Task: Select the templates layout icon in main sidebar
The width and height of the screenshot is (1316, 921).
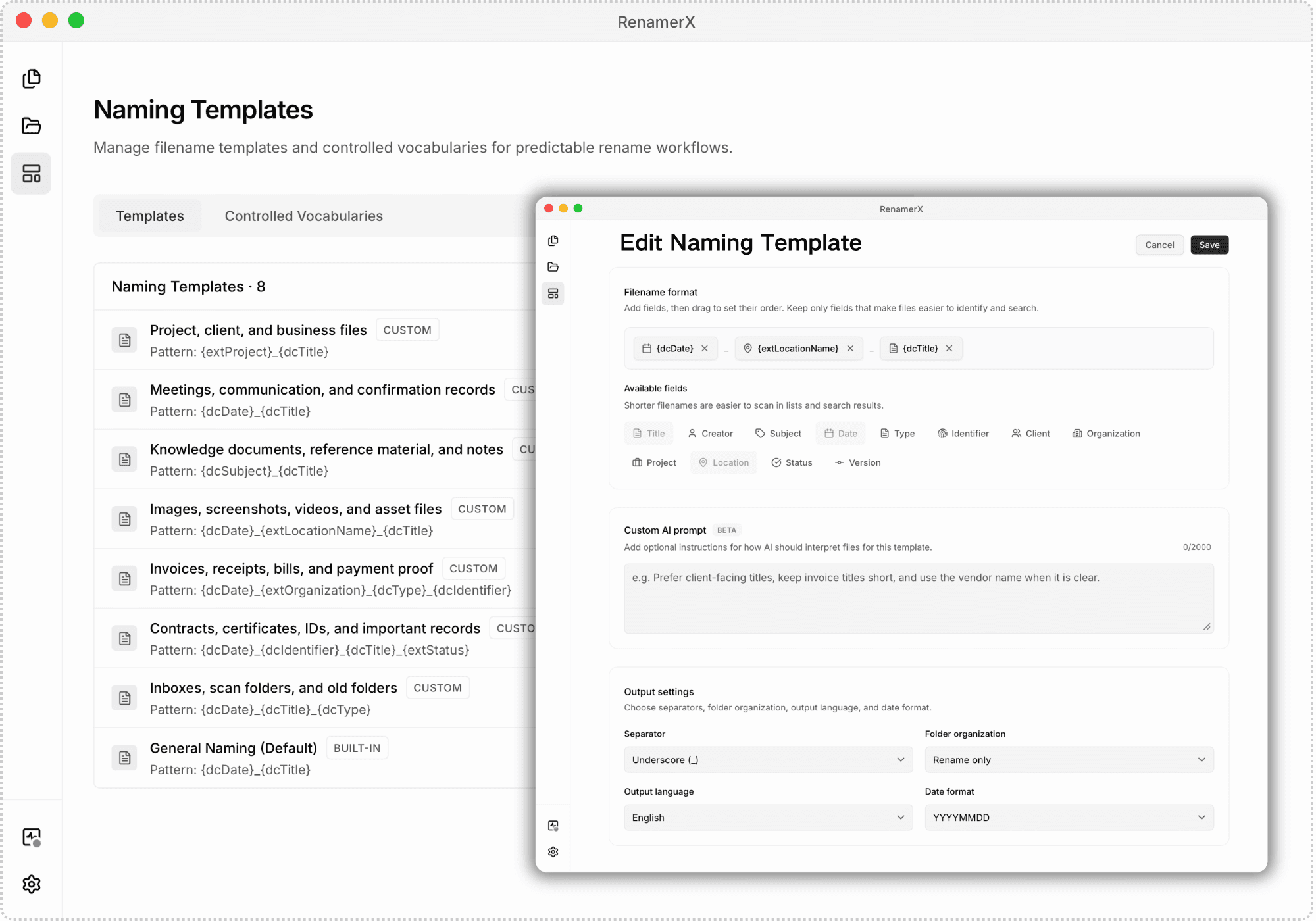Action: click(x=31, y=174)
